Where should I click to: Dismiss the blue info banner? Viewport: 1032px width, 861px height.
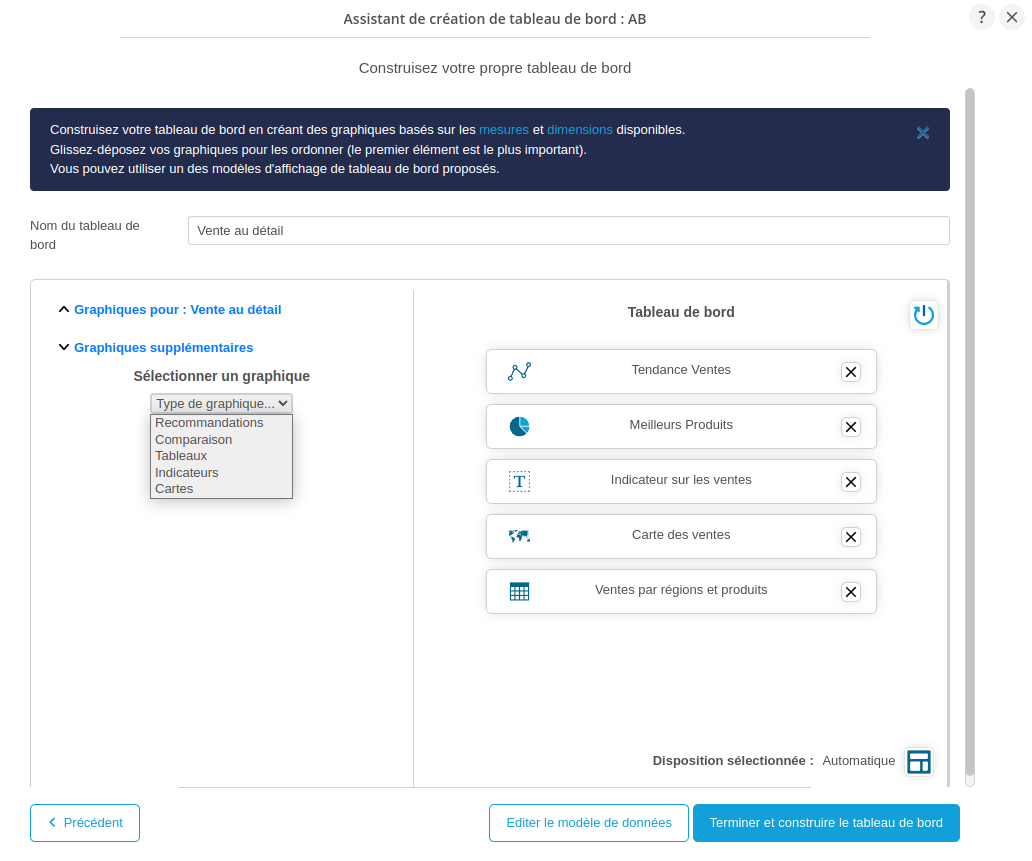[x=923, y=133]
